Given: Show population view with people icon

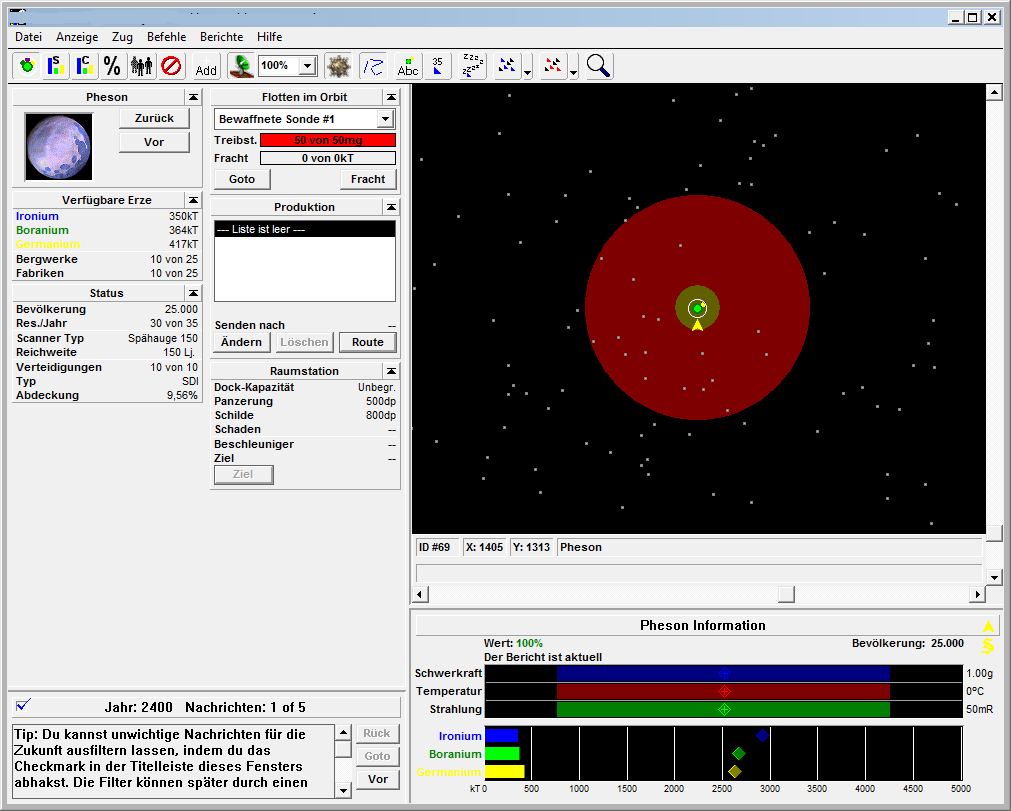Looking at the screenshot, I should click(x=141, y=66).
